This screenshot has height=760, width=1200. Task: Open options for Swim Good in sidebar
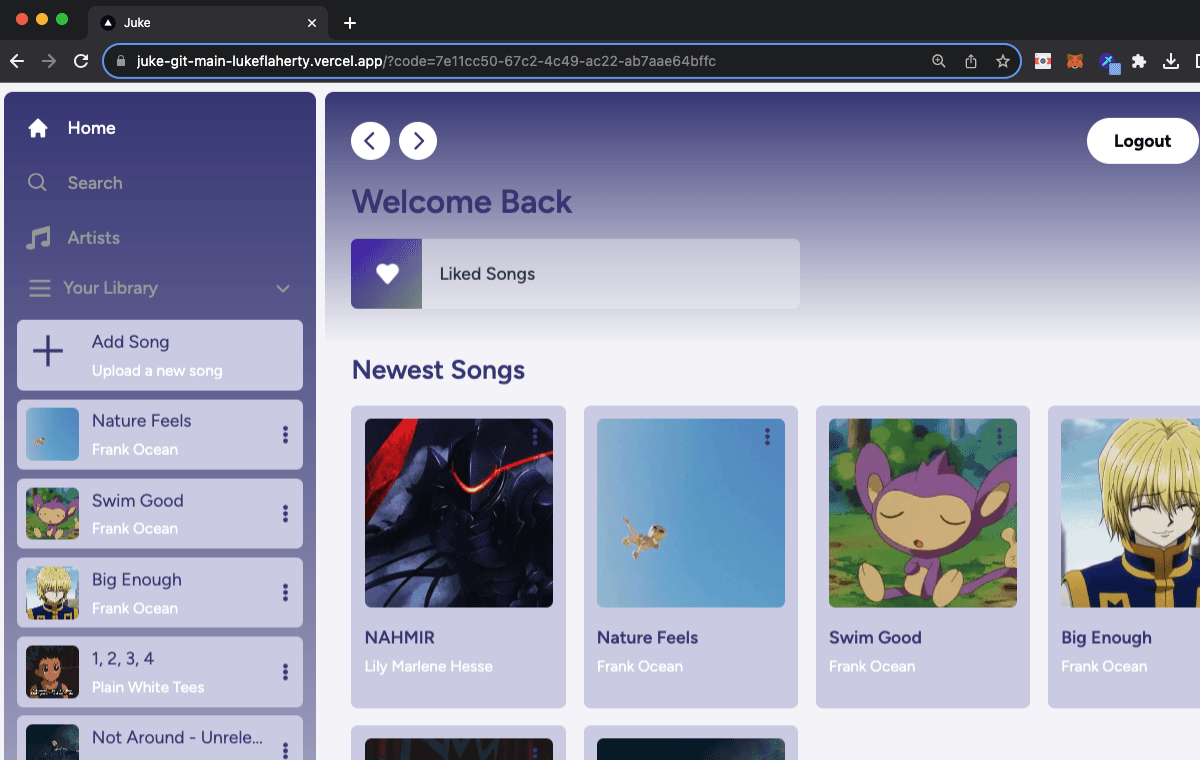(x=285, y=513)
